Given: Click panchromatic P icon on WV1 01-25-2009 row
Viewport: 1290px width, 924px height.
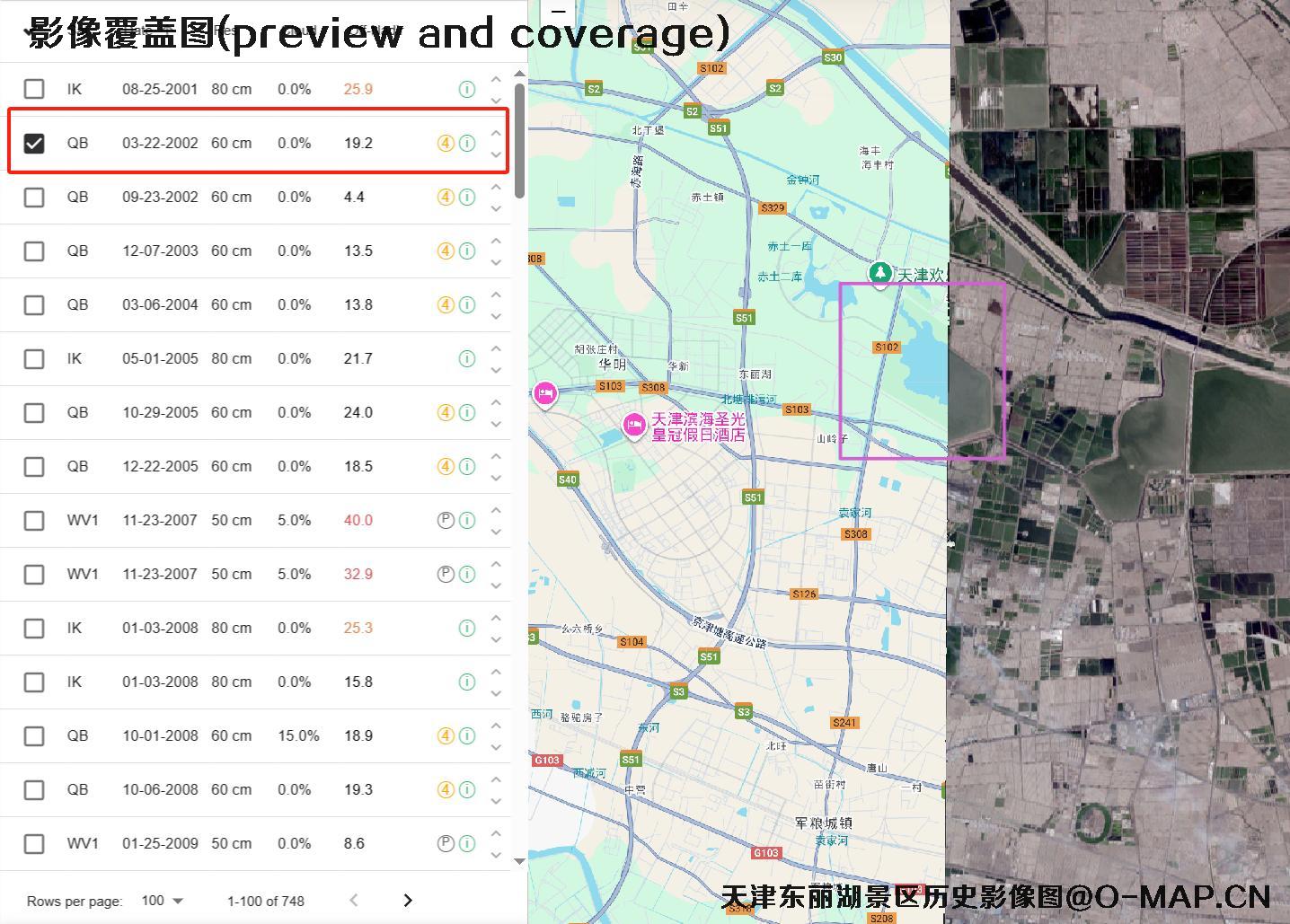Looking at the screenshot, I should point(446,843).
